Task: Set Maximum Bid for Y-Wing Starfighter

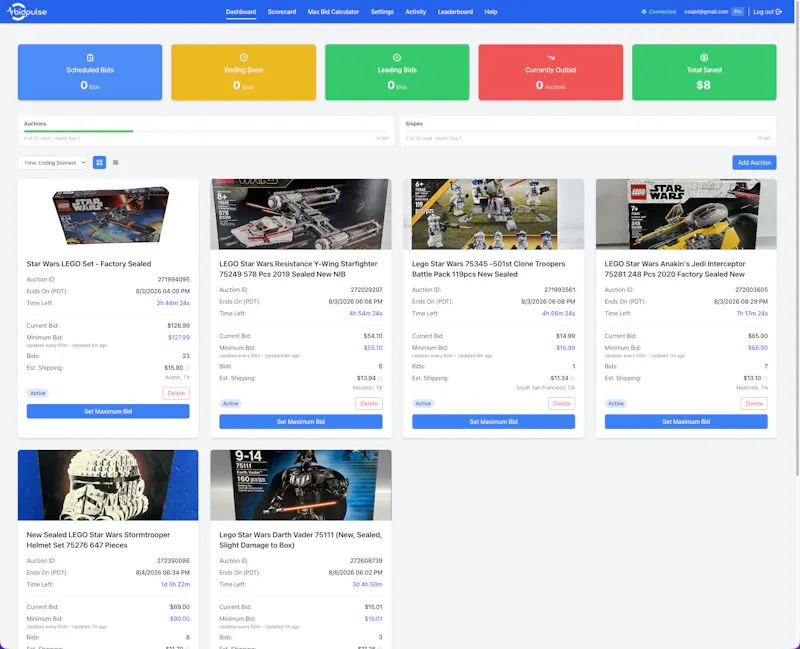Action: tap(301, 422)
